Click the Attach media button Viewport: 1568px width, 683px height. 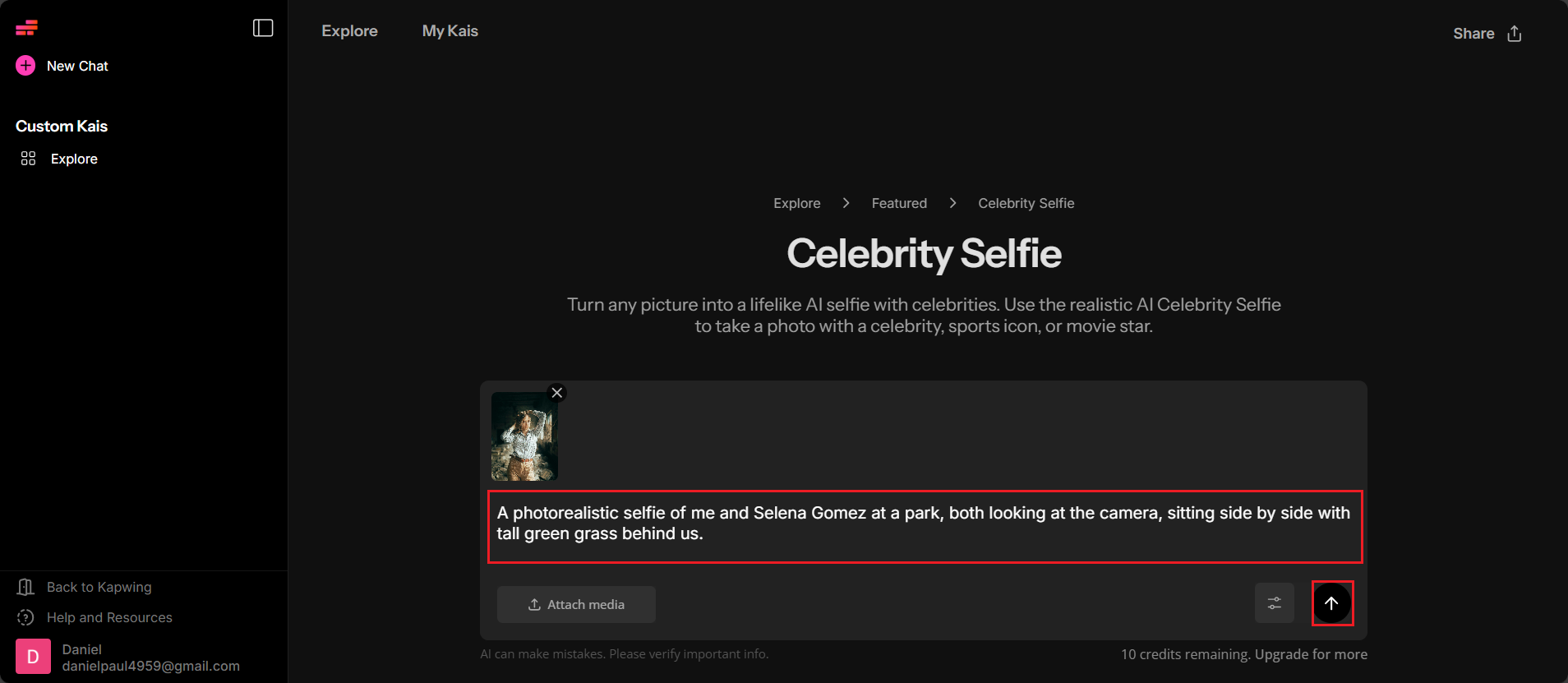[x=576, y=604]
